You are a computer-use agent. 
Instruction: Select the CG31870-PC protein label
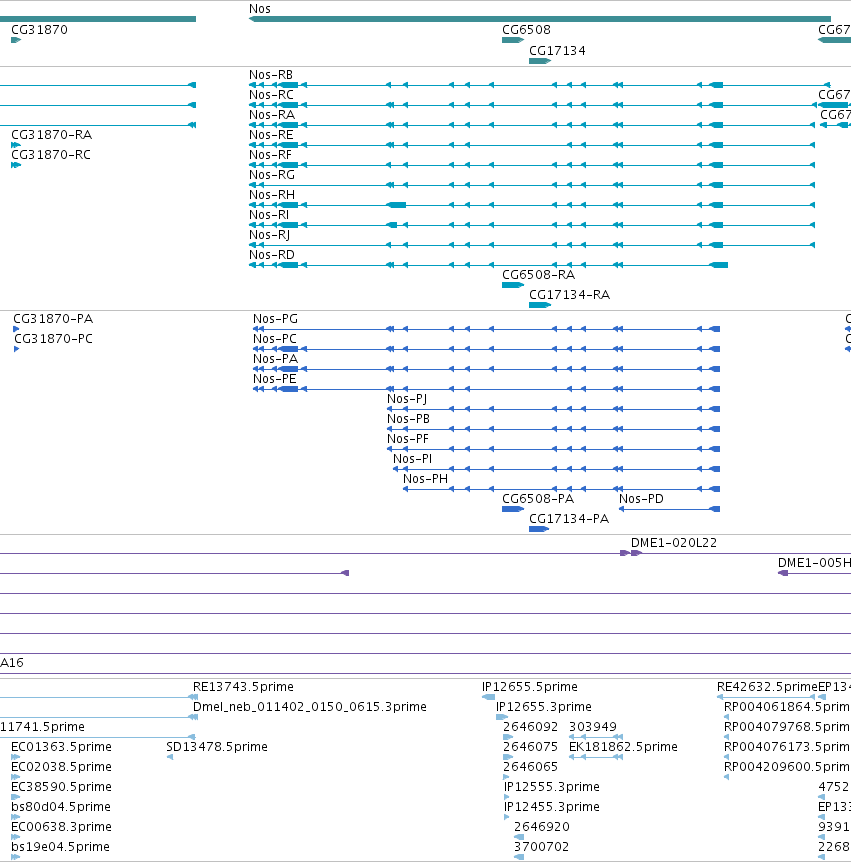[53, 339]
